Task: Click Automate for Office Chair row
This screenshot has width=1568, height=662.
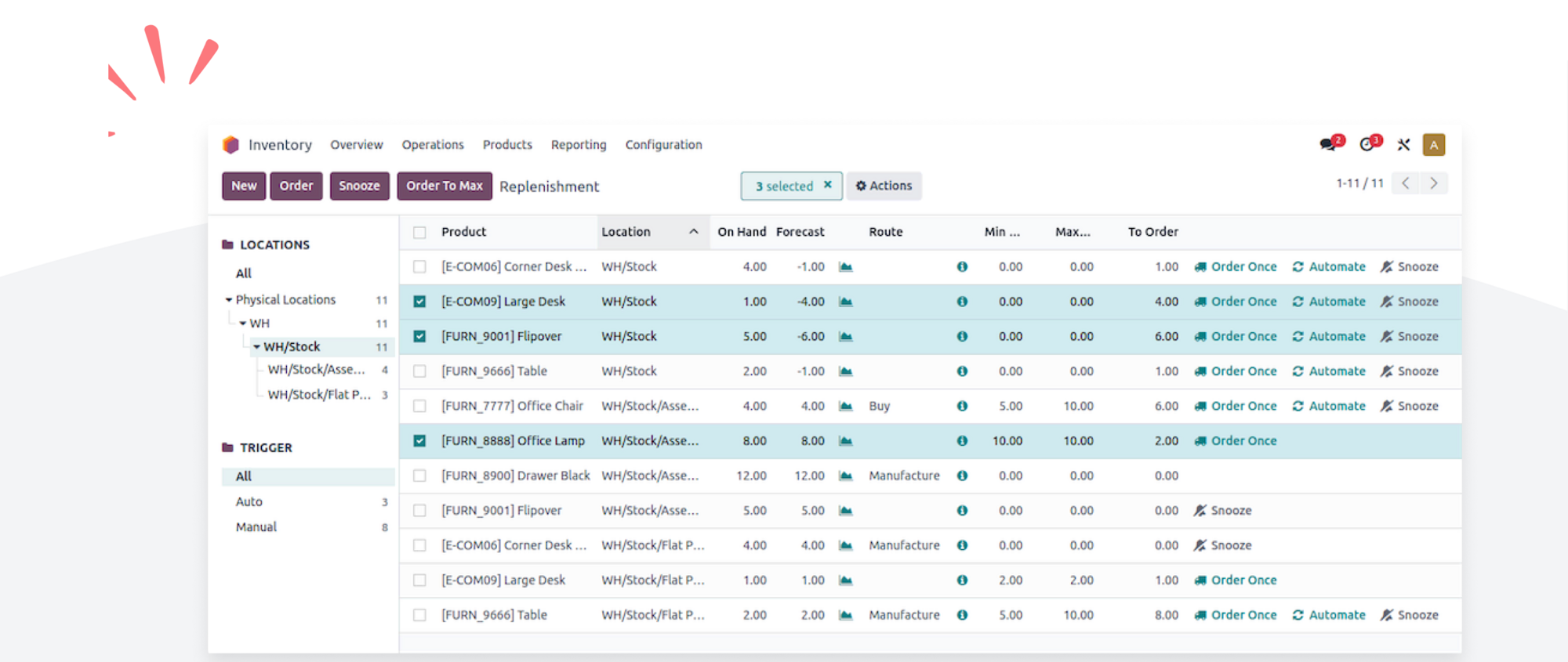Action: 1329,406
